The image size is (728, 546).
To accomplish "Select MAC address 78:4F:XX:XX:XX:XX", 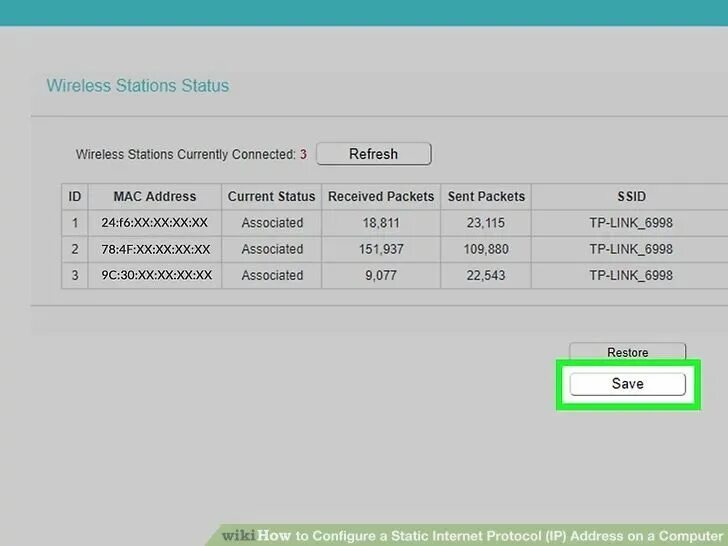I will point(156,249).
